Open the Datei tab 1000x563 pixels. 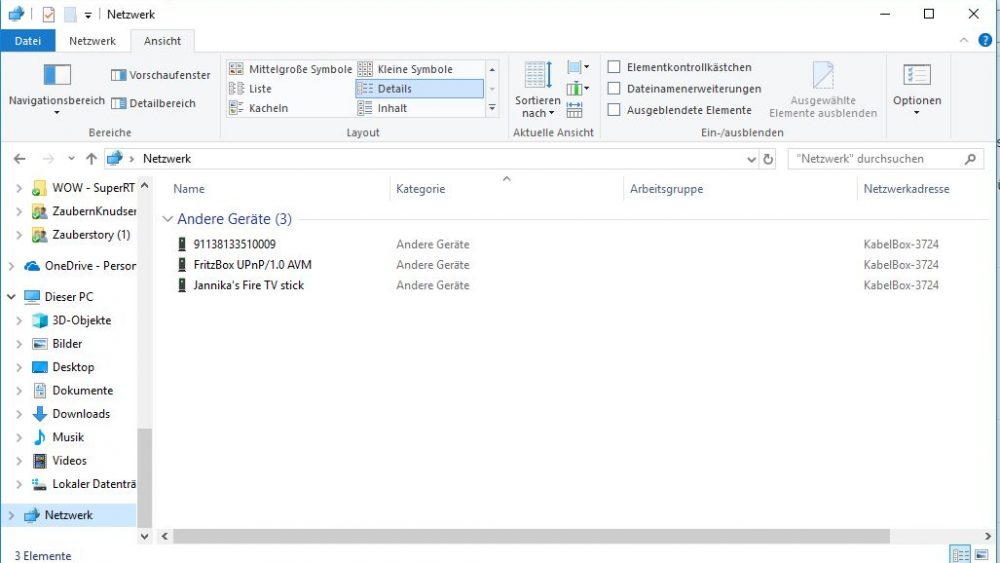pos(27,41)
